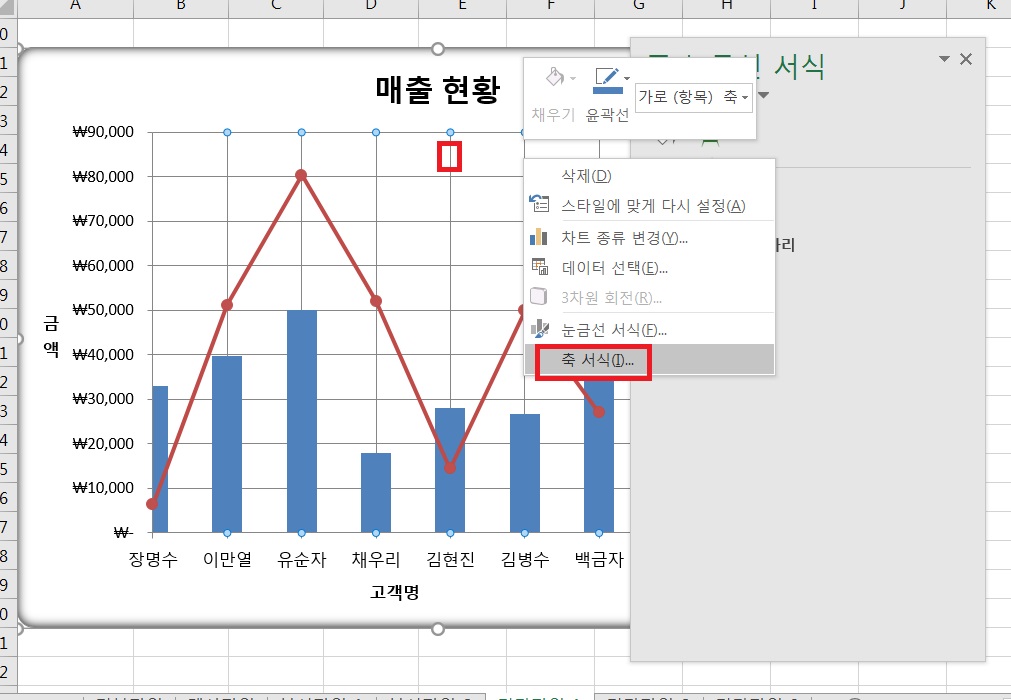Open task pane options arrow beside close
1011x700 pixels.
tap(944, 60)
